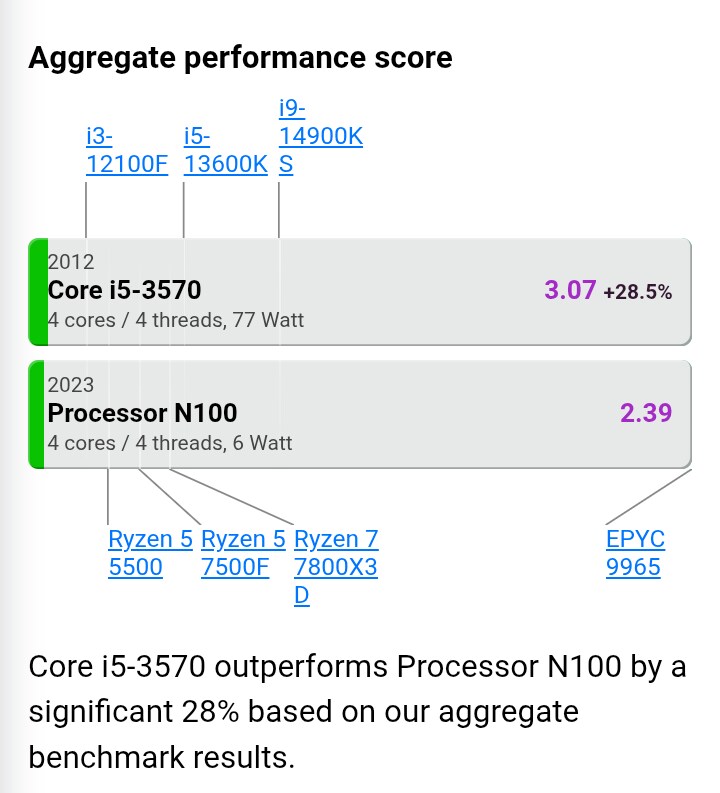The height and width of the screenshot is (793, 720).
Task: Open the i5-13600K processor link
Action: 225,150
